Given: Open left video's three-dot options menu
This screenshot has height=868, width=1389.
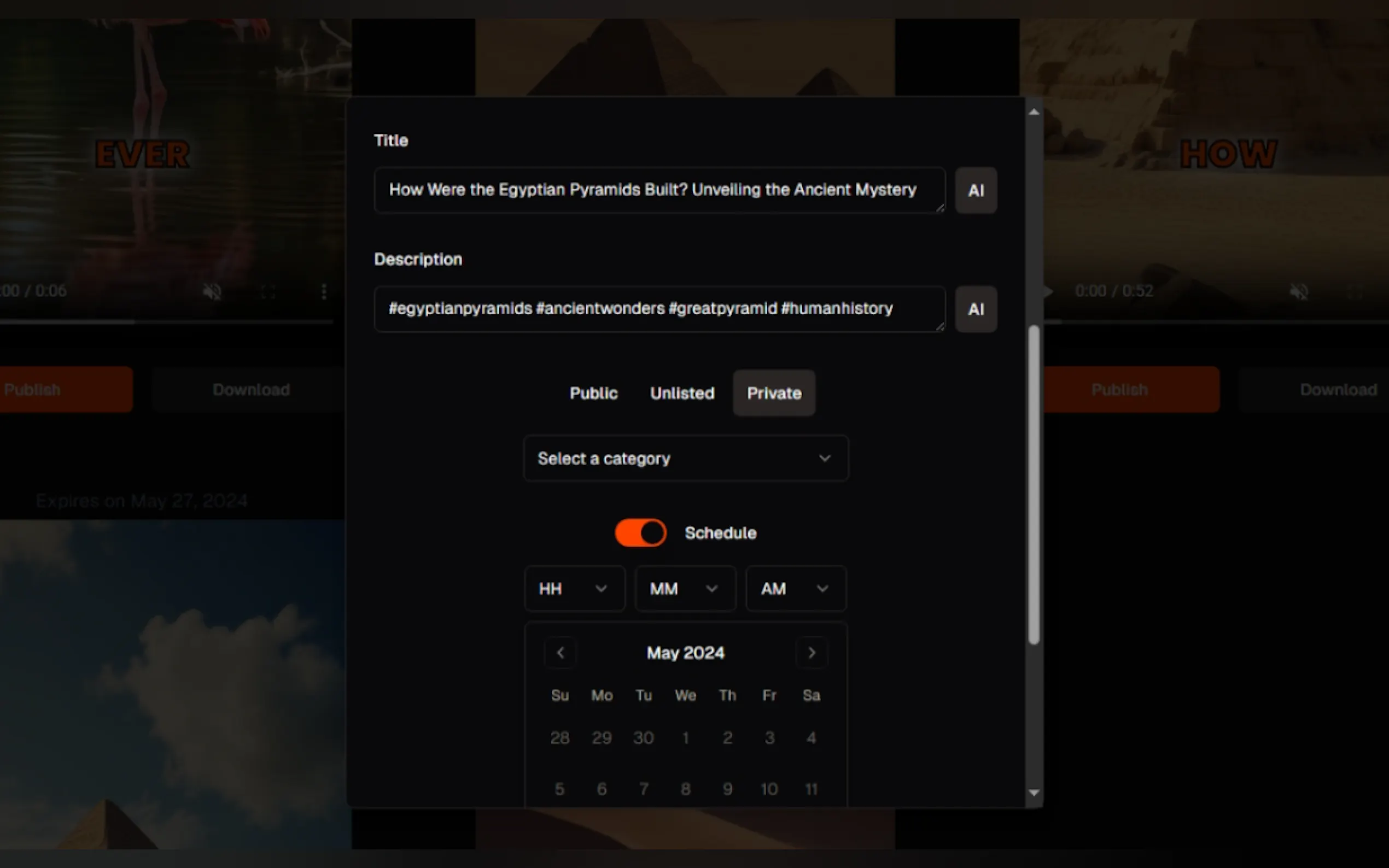Looking at the screenshot, I should click(x=324, y=292).
